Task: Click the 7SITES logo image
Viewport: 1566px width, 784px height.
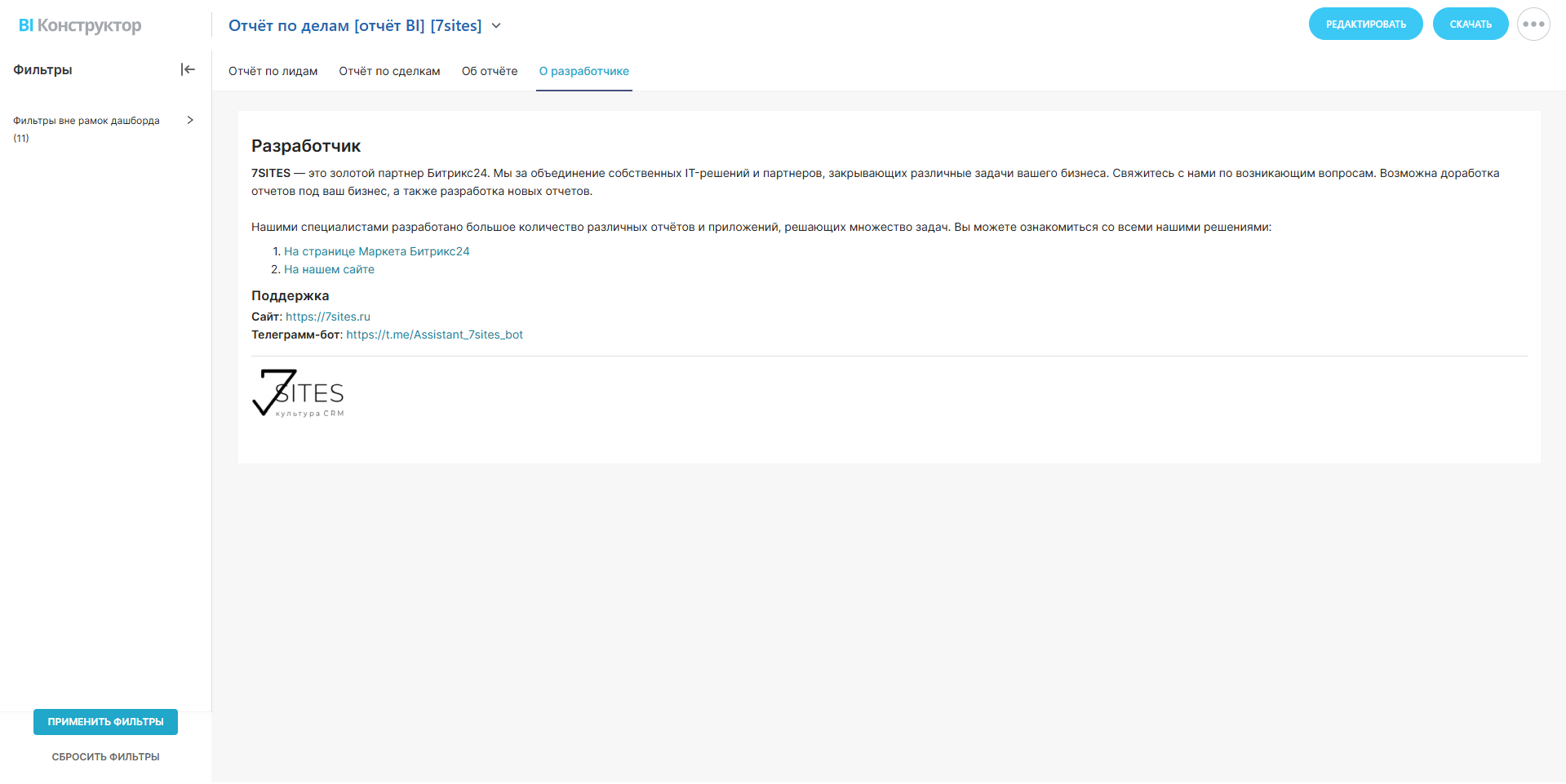Action: pyautogui.click(x=298, y=393)
